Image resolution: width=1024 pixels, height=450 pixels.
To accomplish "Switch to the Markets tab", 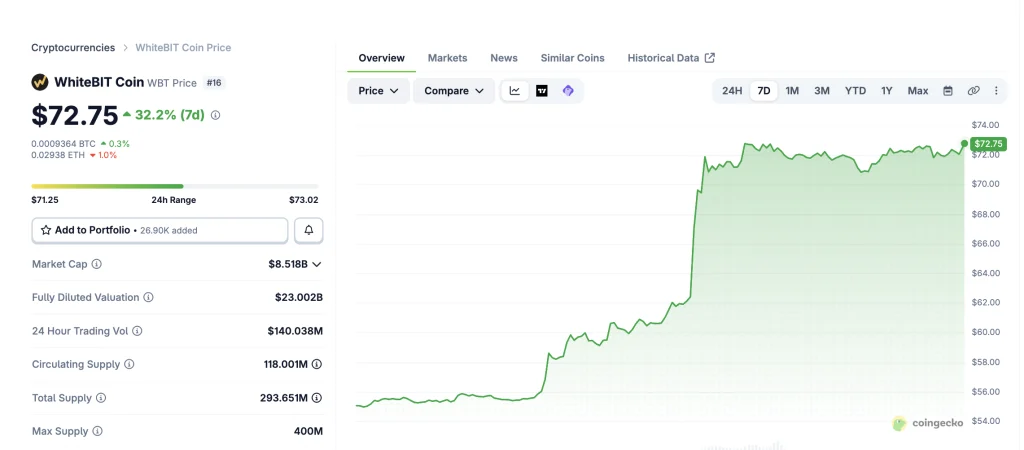I will (447, 58).
